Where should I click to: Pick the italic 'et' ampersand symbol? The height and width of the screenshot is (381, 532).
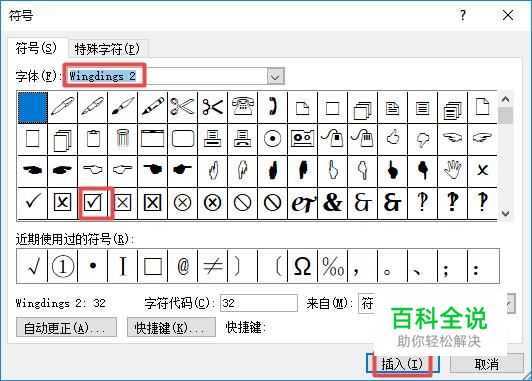click(x=302, y=203)
